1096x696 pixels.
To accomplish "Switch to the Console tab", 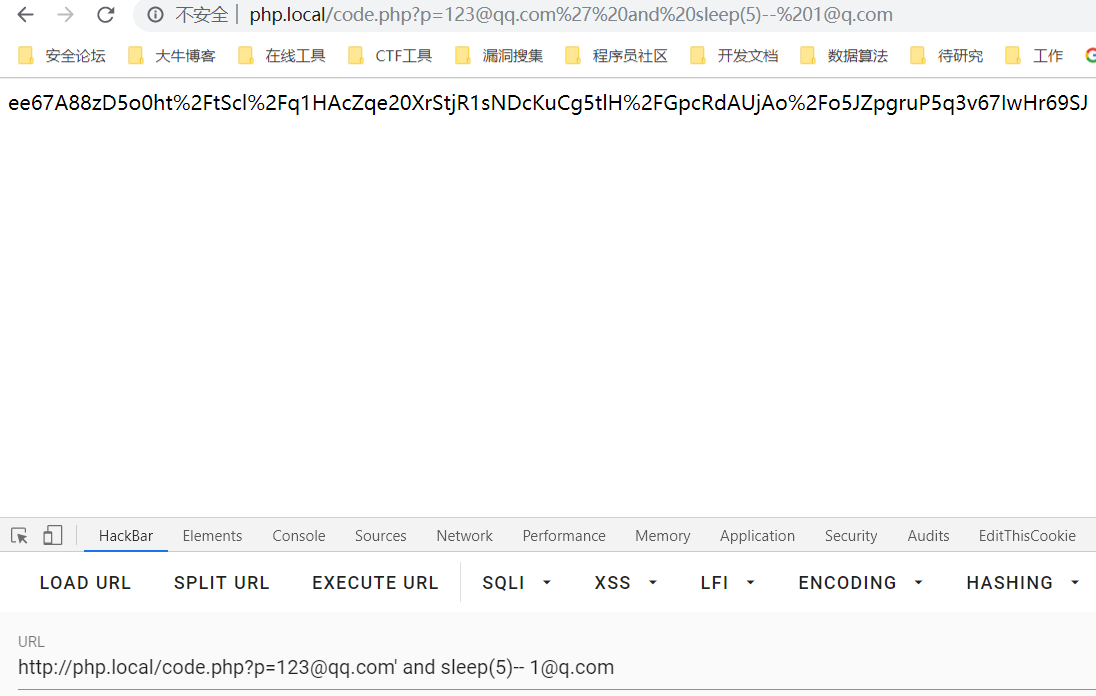I will pos(299,536).
